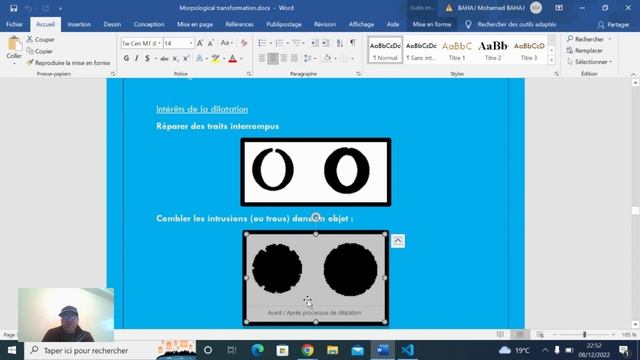Switch to Mise en page tab

(x=195, y=24)
